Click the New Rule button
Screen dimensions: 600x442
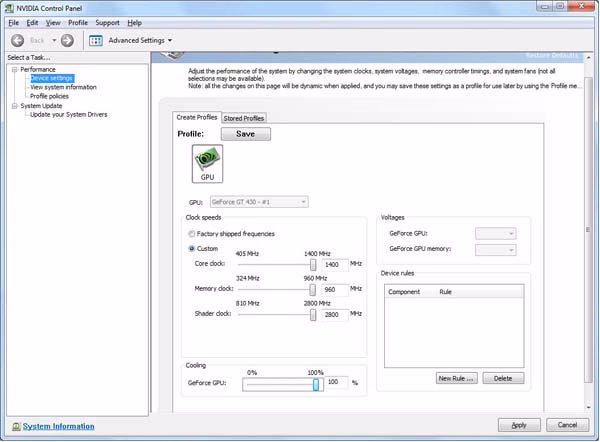tap(457, 378)
